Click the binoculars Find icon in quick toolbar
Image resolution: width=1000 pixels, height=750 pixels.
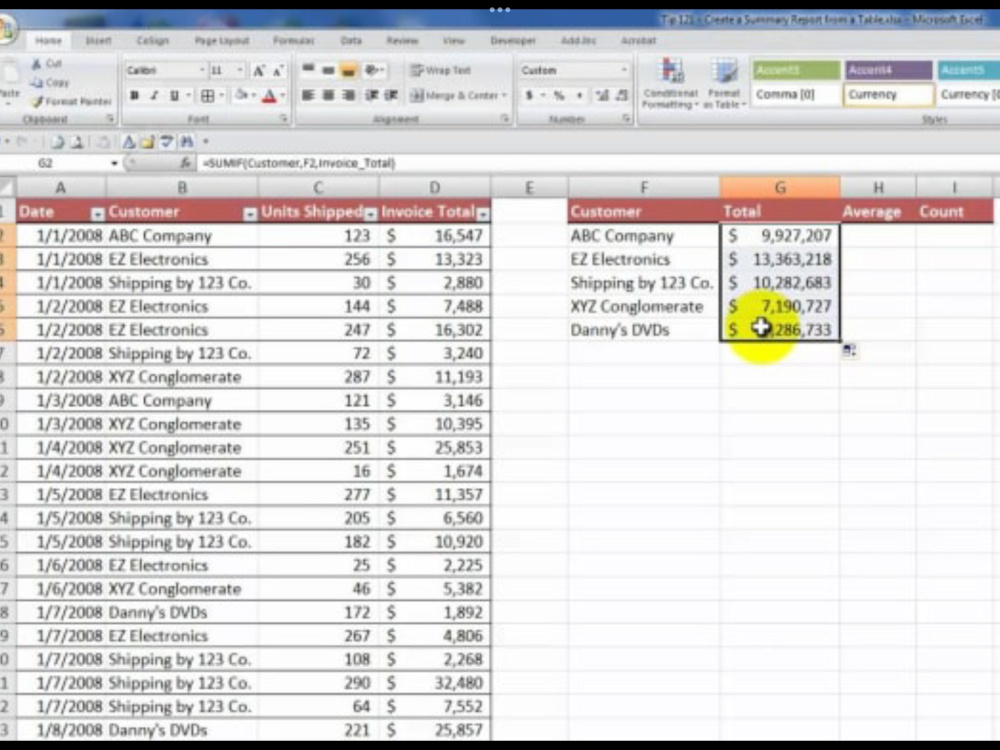187,141
